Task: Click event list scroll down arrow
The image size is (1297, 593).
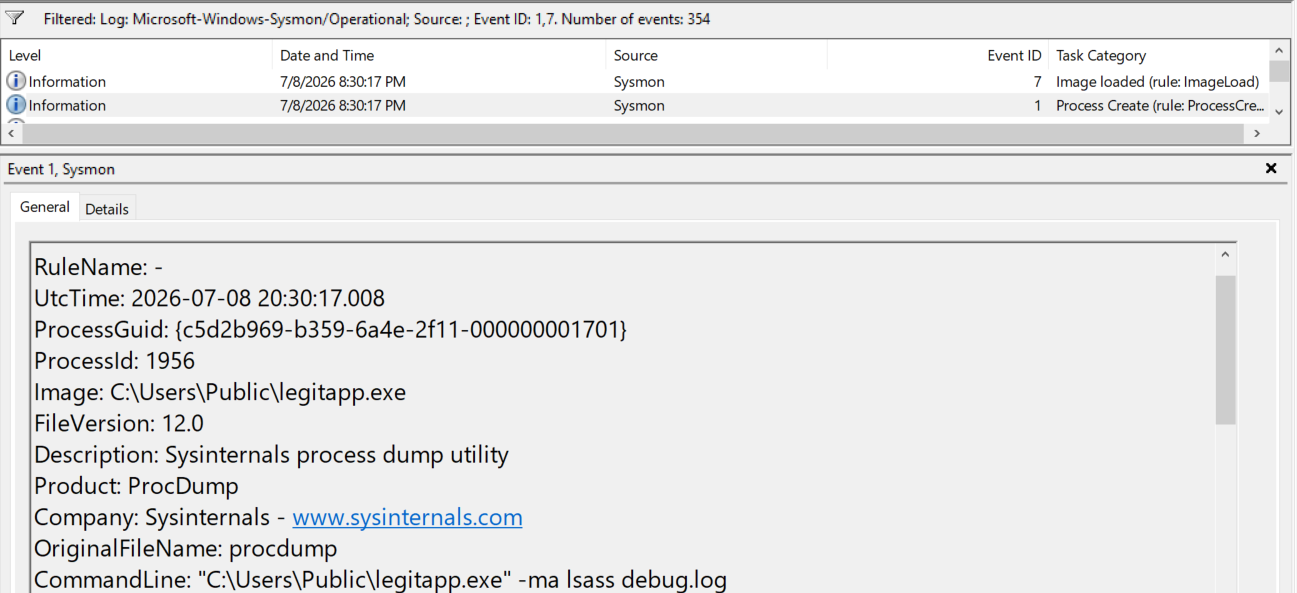Action: 1279,112
